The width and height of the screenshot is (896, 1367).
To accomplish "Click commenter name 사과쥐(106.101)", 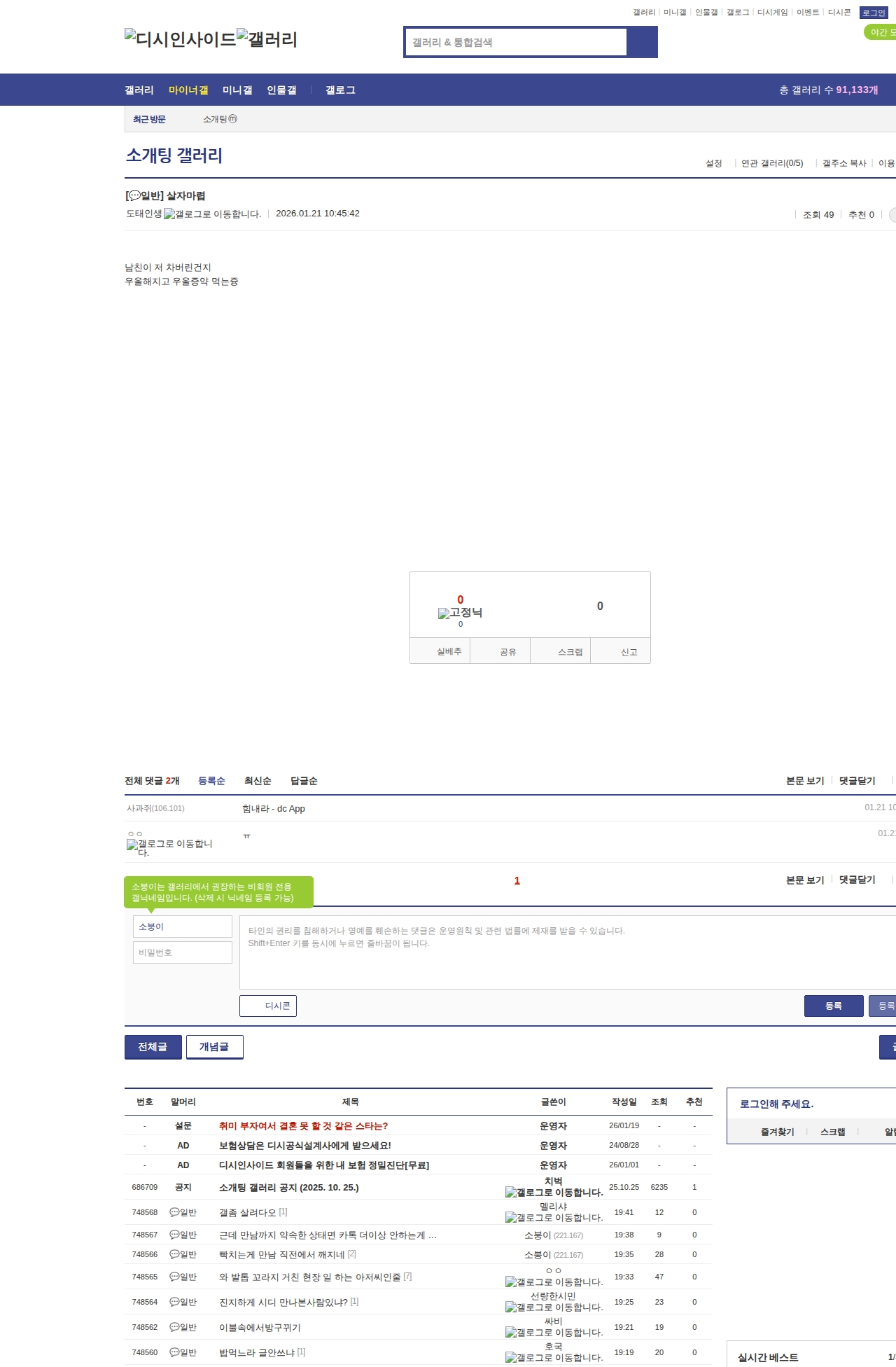I will point(155,808).
